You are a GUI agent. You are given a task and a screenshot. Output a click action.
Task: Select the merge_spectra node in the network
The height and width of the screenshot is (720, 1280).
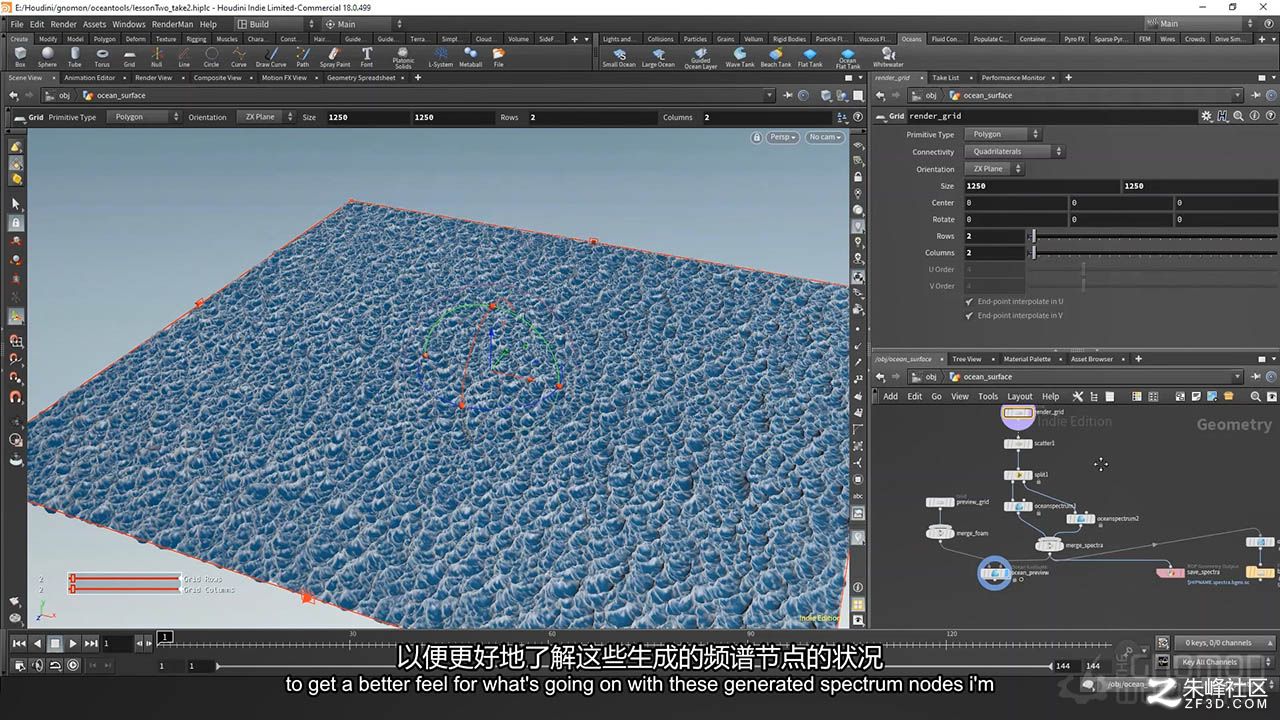pyautogui.click(x=1049, y=545)
